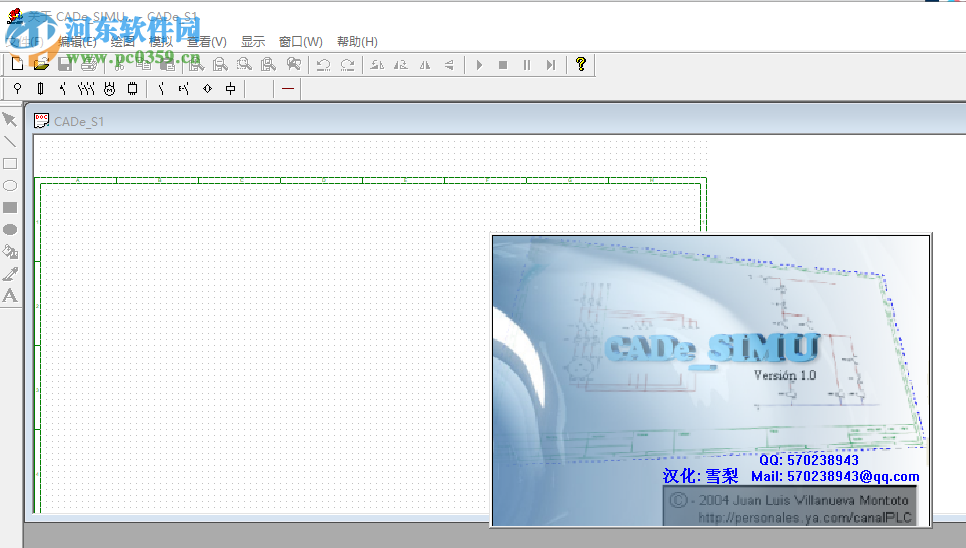
Task: Click the New document icon
Action: [x=17, y=64]
